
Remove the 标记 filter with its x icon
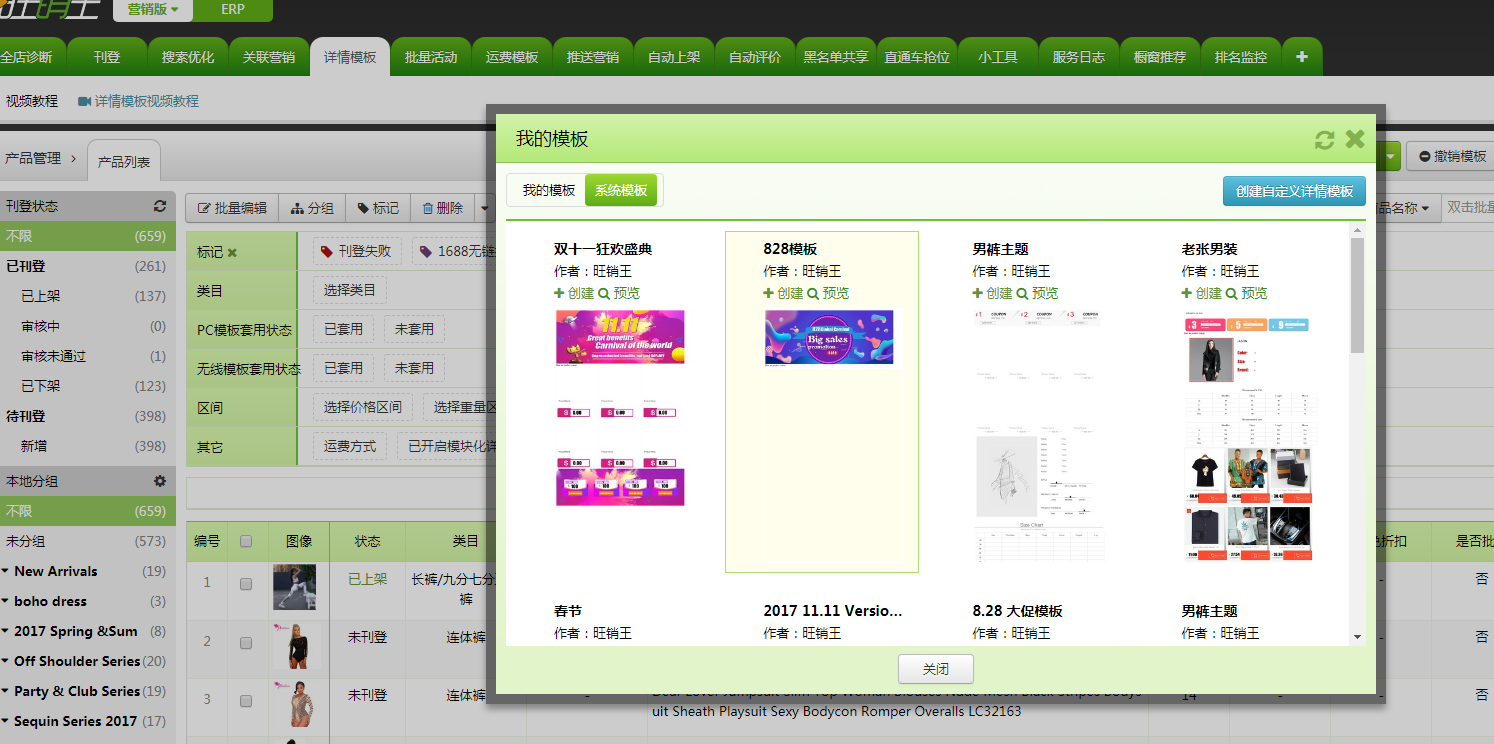(232, 252)
